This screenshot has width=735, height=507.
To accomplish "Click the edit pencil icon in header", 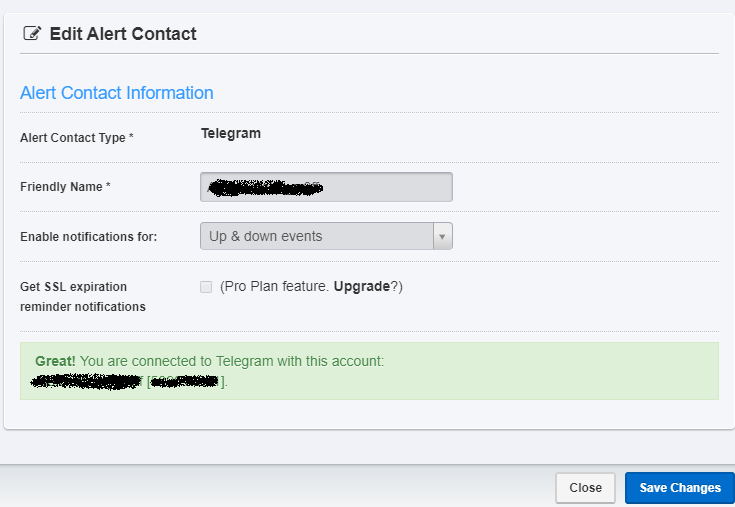I will [32, 34].
